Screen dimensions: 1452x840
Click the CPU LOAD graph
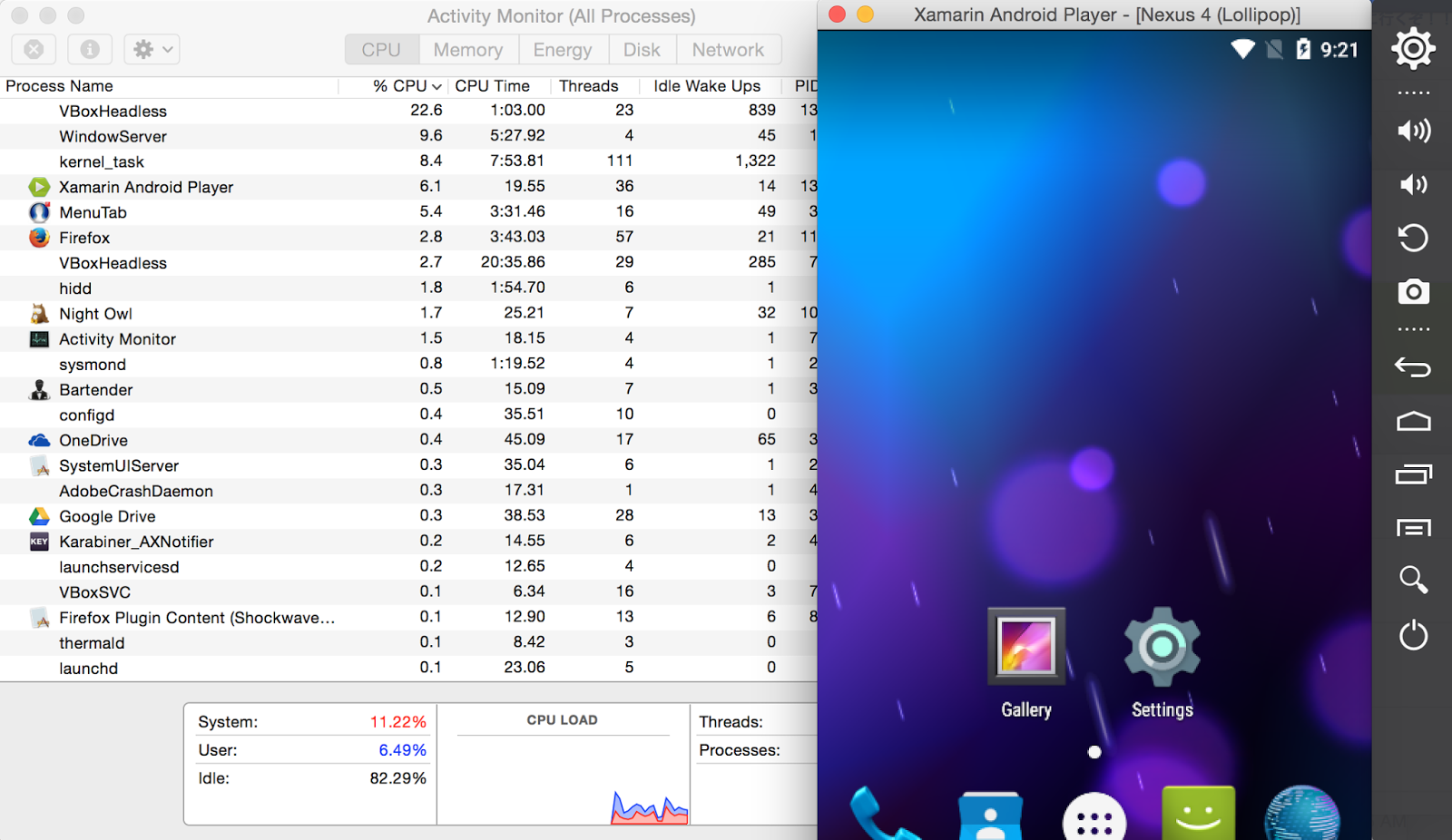click(x=563, y=778)
